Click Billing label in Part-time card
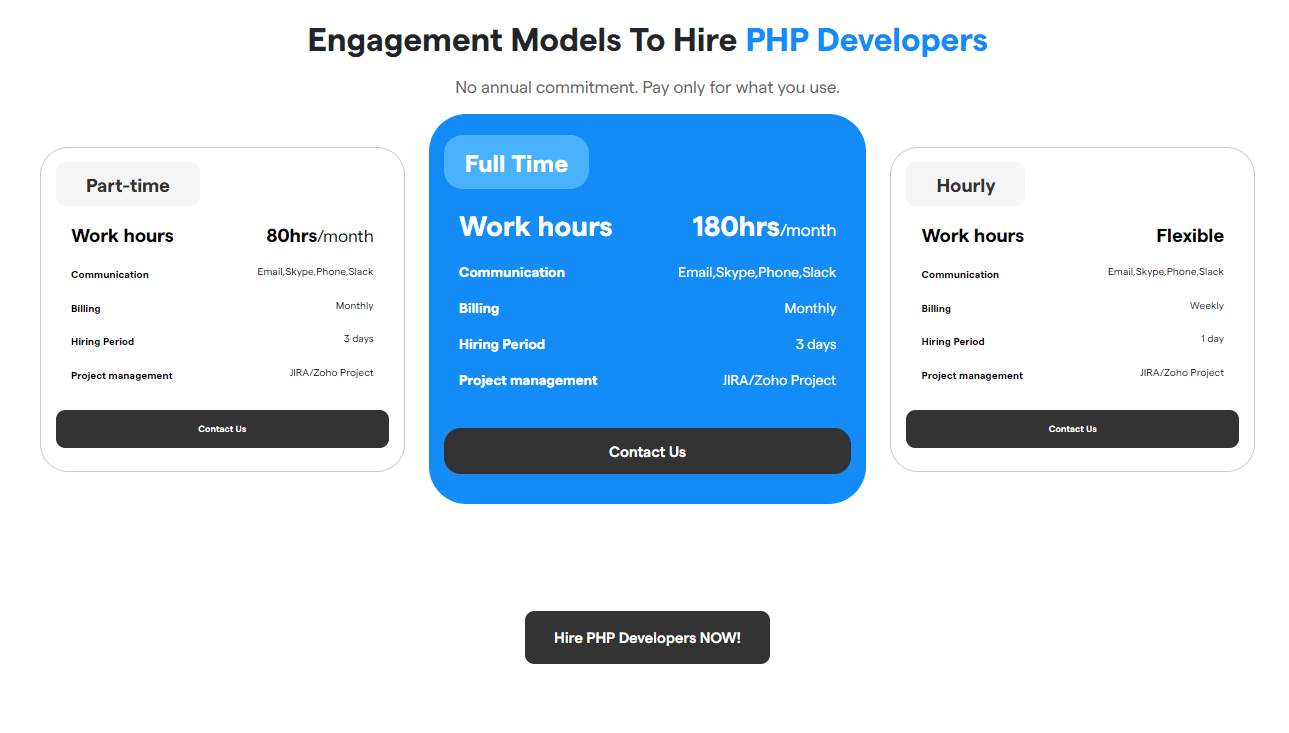The height and width of the screenshot is (733, 1289). point(86,308)
